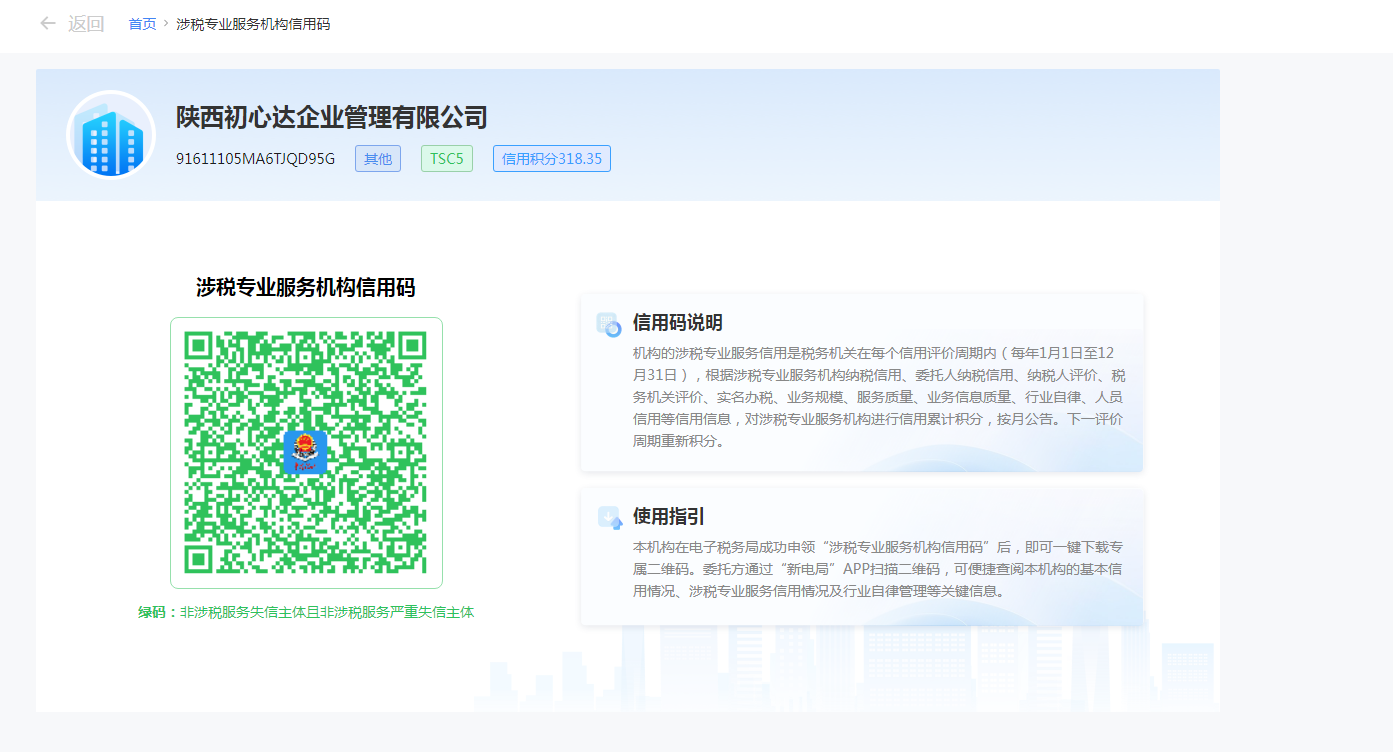Image resolution: width=1393 pixels, height=752 pixels.
Task: Click the TSC5 level tag
Action: coord(447,159)
